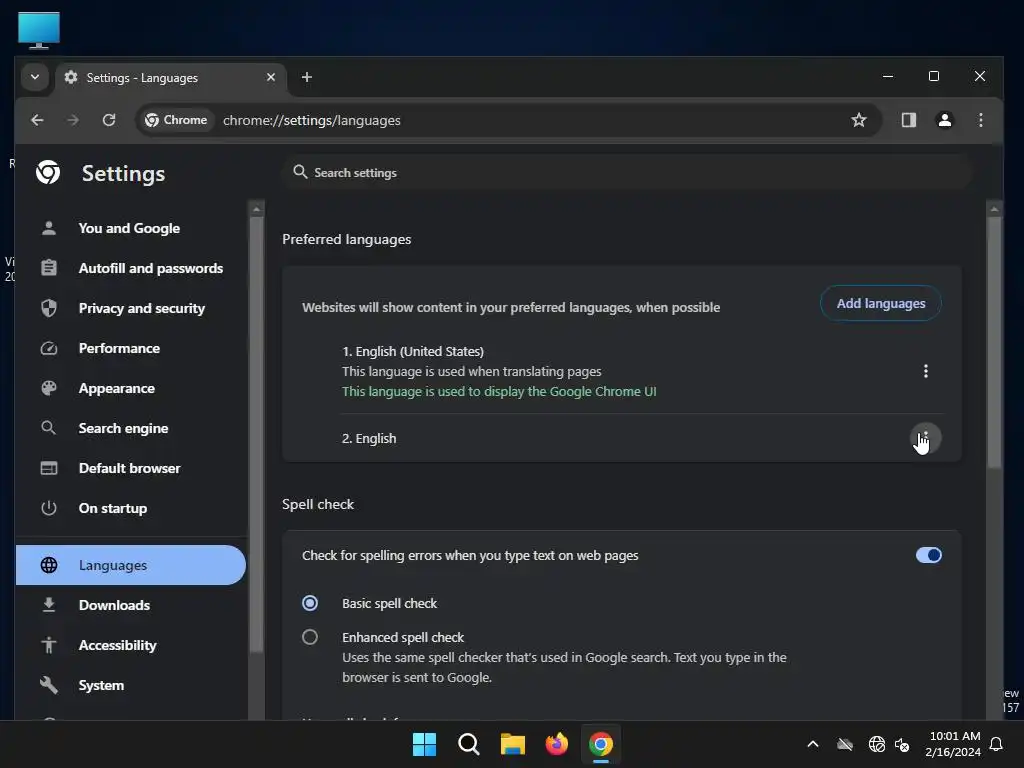Click the 'Google Chrome UI' green text

coord(603,391)
